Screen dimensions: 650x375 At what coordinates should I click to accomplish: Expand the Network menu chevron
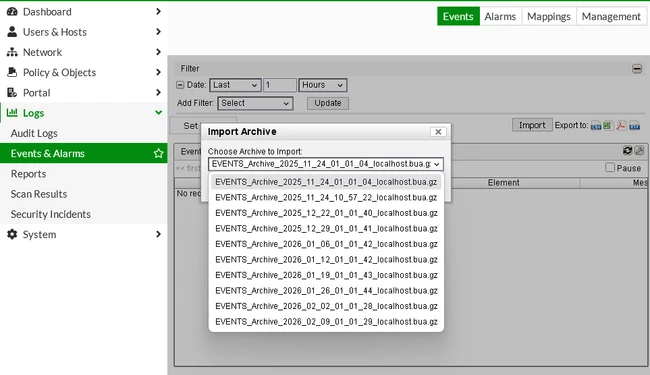158,52
